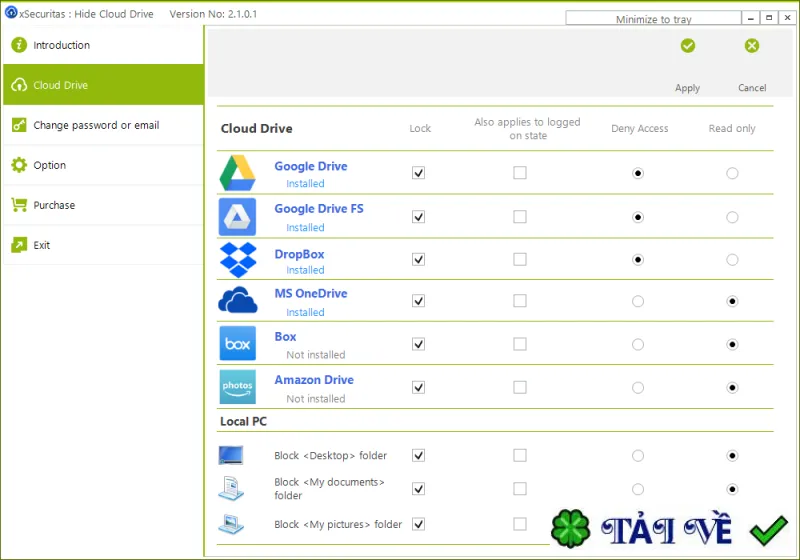This screenshot has width=800, height=560.
Task: Click the Google Drive FS icon
Action: pos(237,217)
